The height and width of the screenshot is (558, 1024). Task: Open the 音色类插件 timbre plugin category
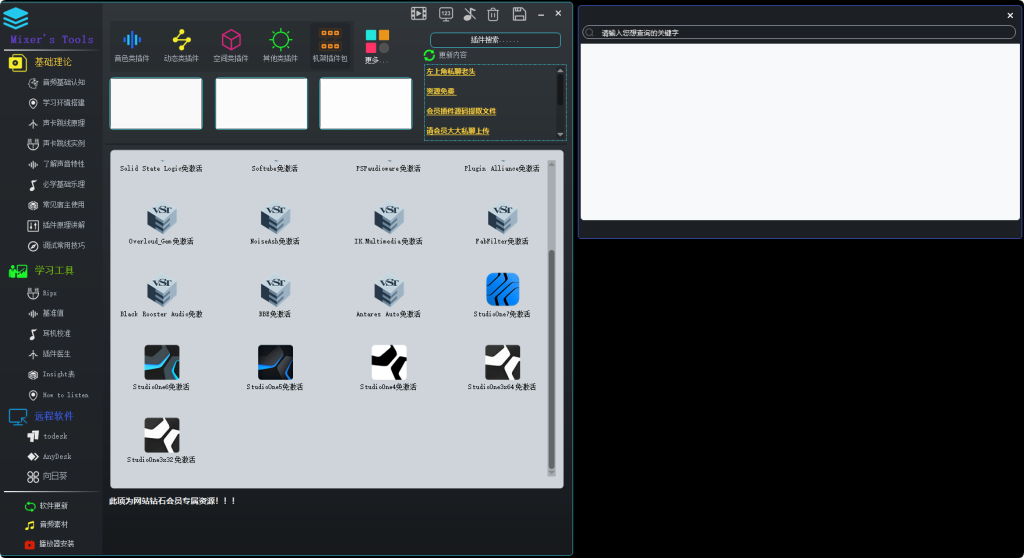pos(132,46)
